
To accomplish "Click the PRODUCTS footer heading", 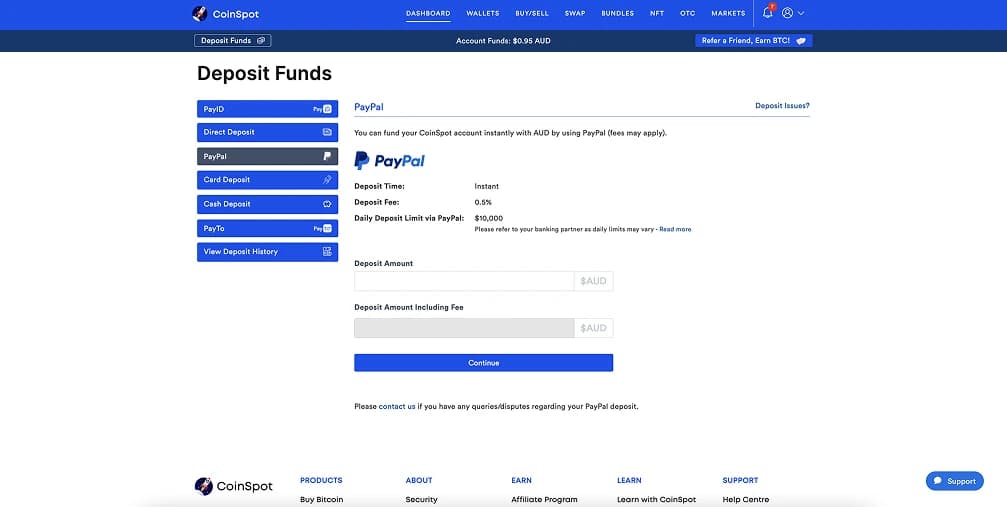I will tap(321, 480).
